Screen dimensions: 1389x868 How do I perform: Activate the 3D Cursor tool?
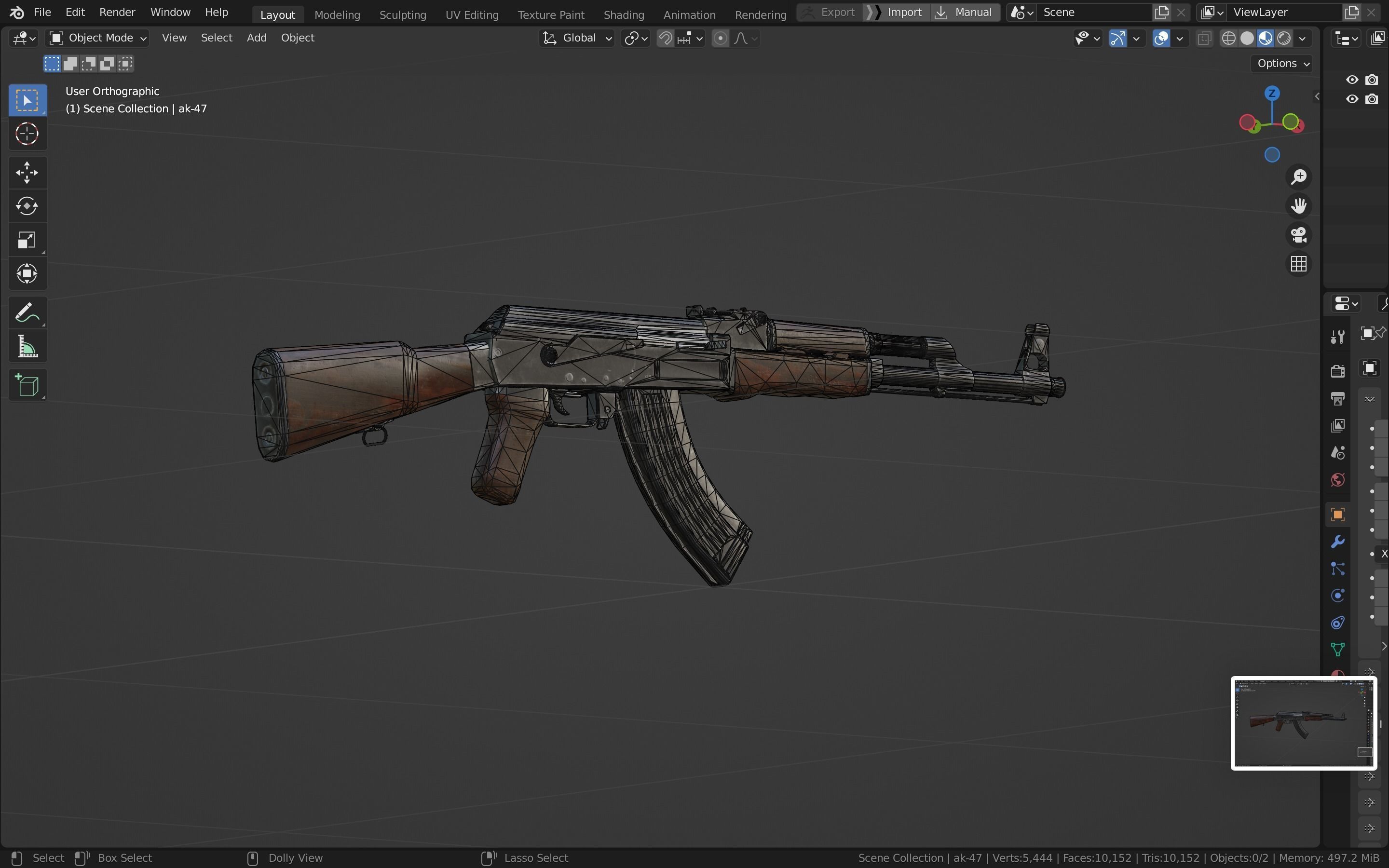click(x=27, y=135)
